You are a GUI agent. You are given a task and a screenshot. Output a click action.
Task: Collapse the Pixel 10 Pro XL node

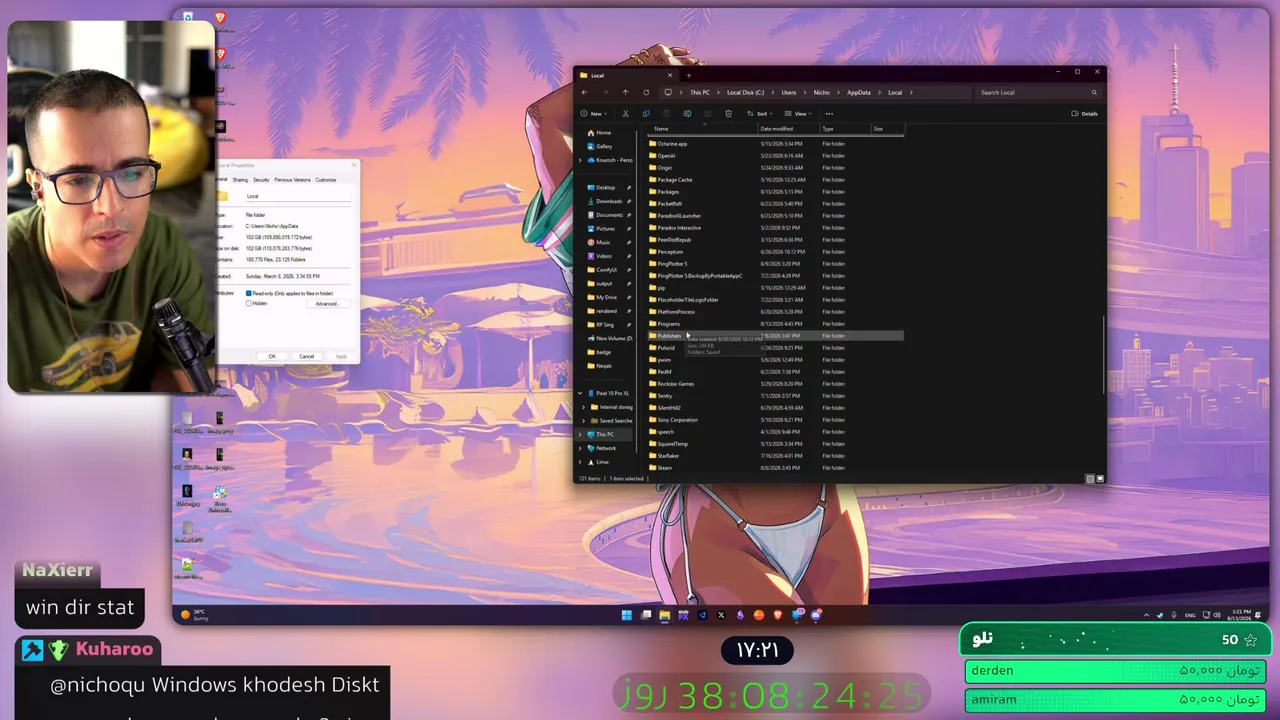(x=580, y=393)
